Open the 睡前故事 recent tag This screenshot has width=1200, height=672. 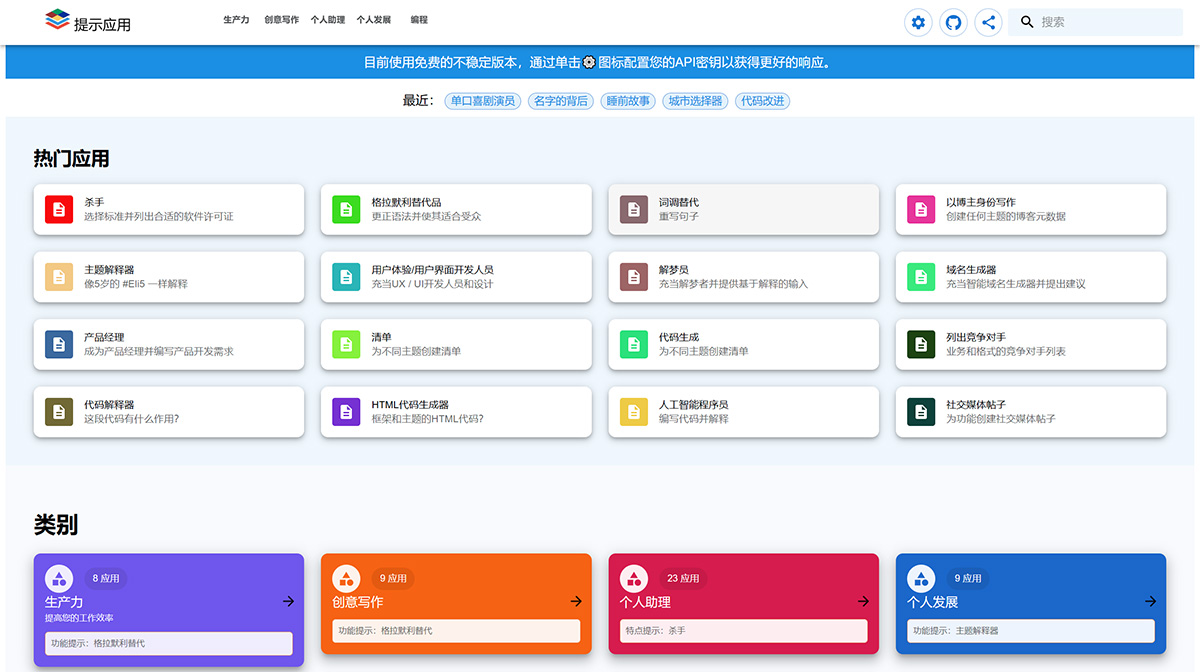pyautogui.click(x=627, y=100)
